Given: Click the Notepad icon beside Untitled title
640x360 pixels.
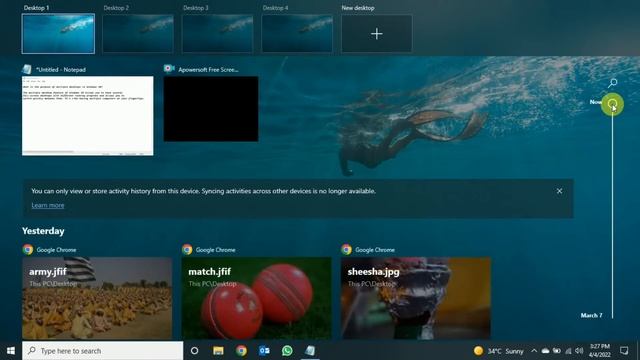Looking at the screenshot, I should [27, 69].
